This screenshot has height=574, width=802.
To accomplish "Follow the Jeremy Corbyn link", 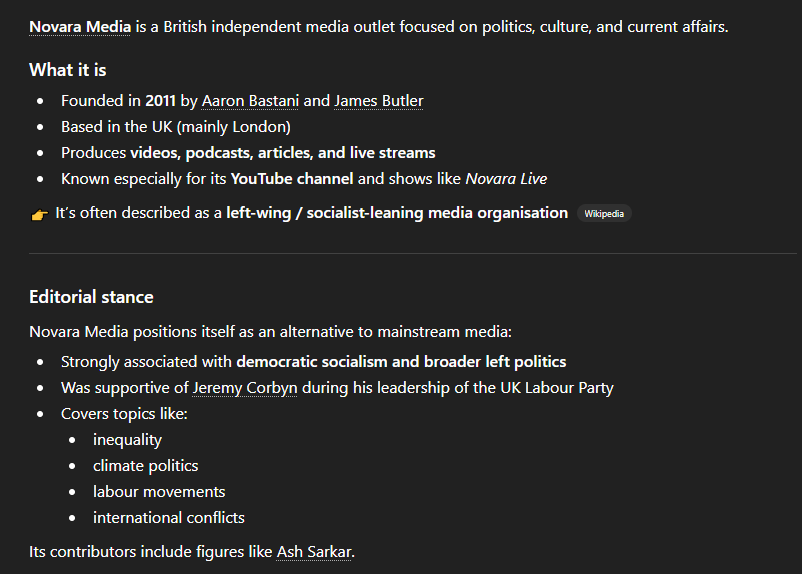I will 245,388.
